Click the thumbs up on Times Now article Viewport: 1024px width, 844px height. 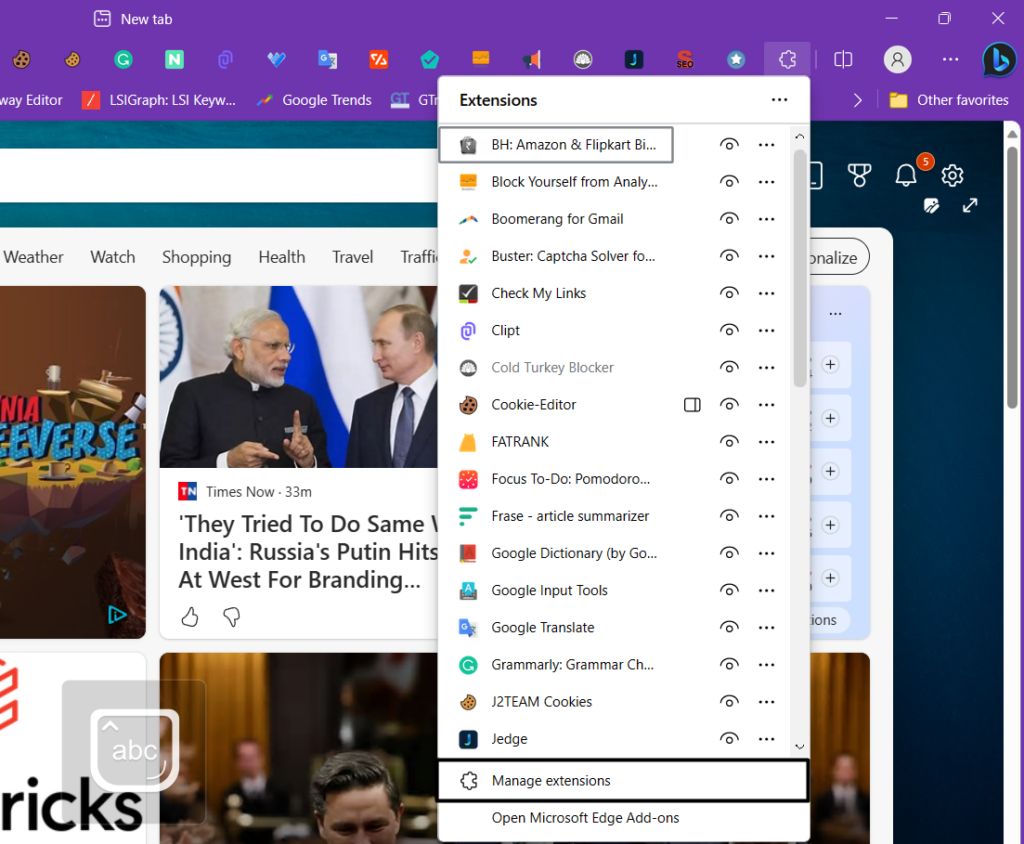click(190, 616)
